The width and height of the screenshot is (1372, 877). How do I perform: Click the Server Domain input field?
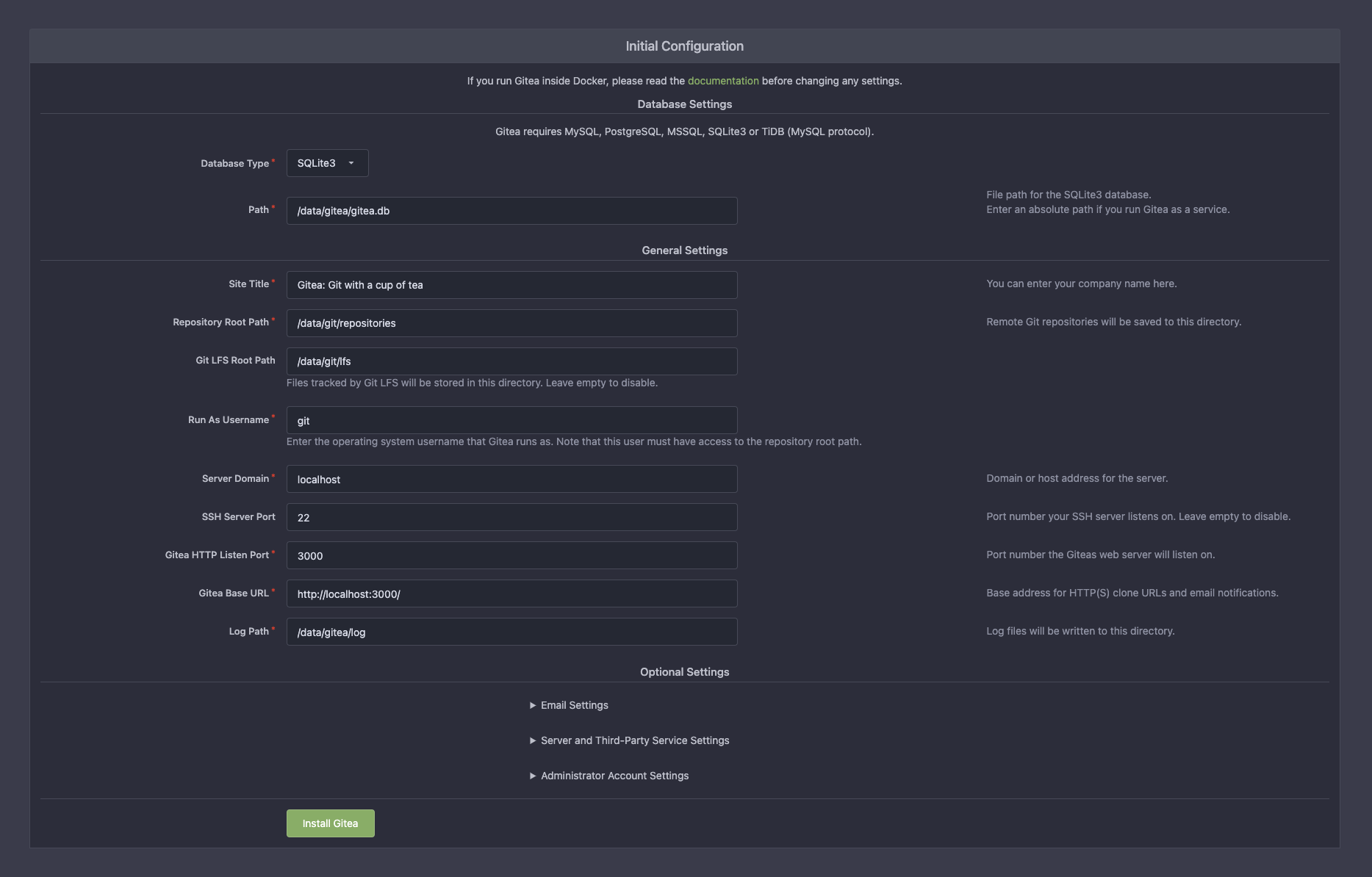[x=511, y=479]
